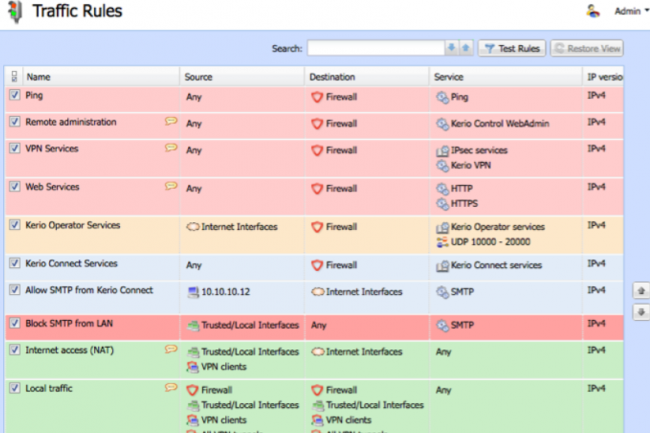Click the host icon for 10.10.10.12
This screenshot has width=650, height=433.
[x=193, y=292]
